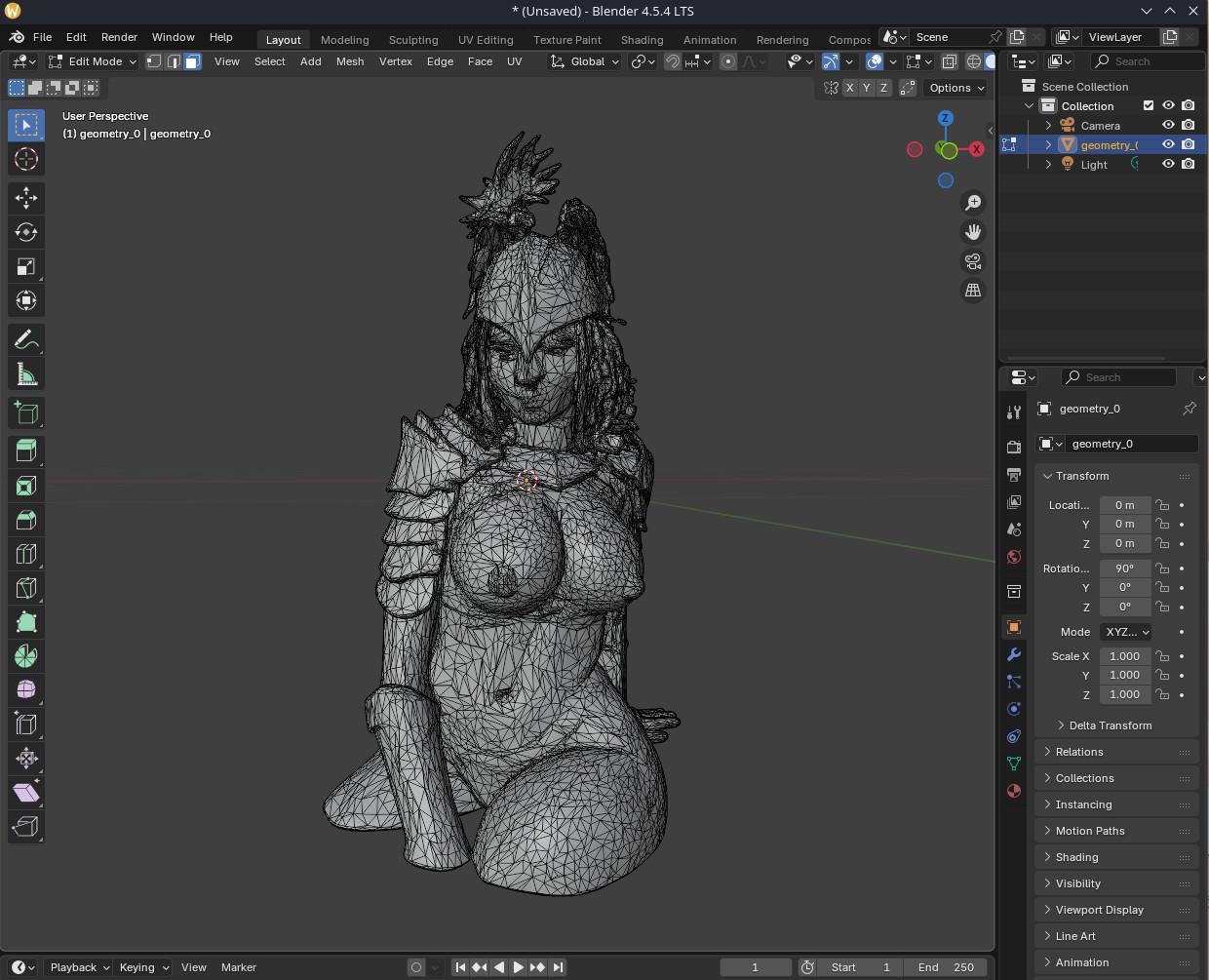Screen dimensions: 1209x980
Task: Expand the Delta Transform section
Action: tap(1110, 725)
